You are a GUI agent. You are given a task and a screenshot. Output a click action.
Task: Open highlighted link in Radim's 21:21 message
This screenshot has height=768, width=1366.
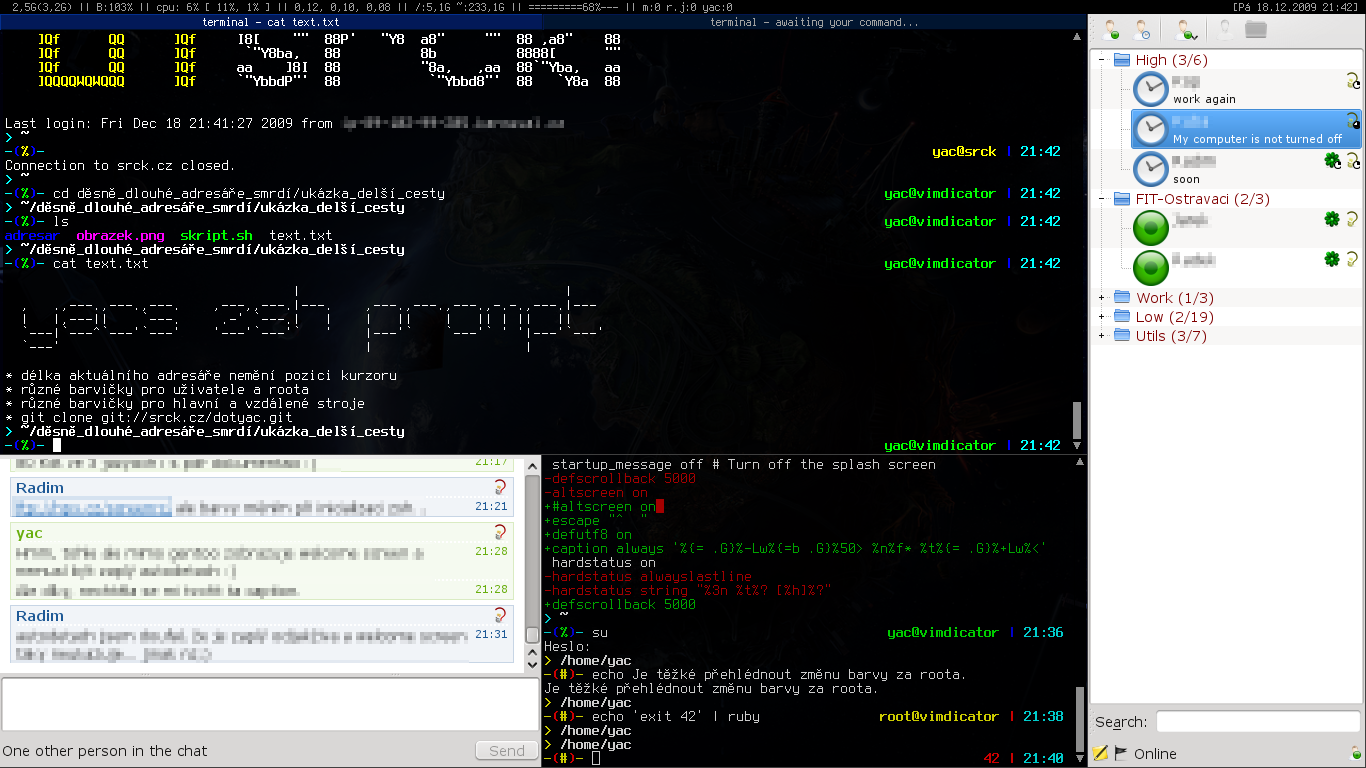93,508
